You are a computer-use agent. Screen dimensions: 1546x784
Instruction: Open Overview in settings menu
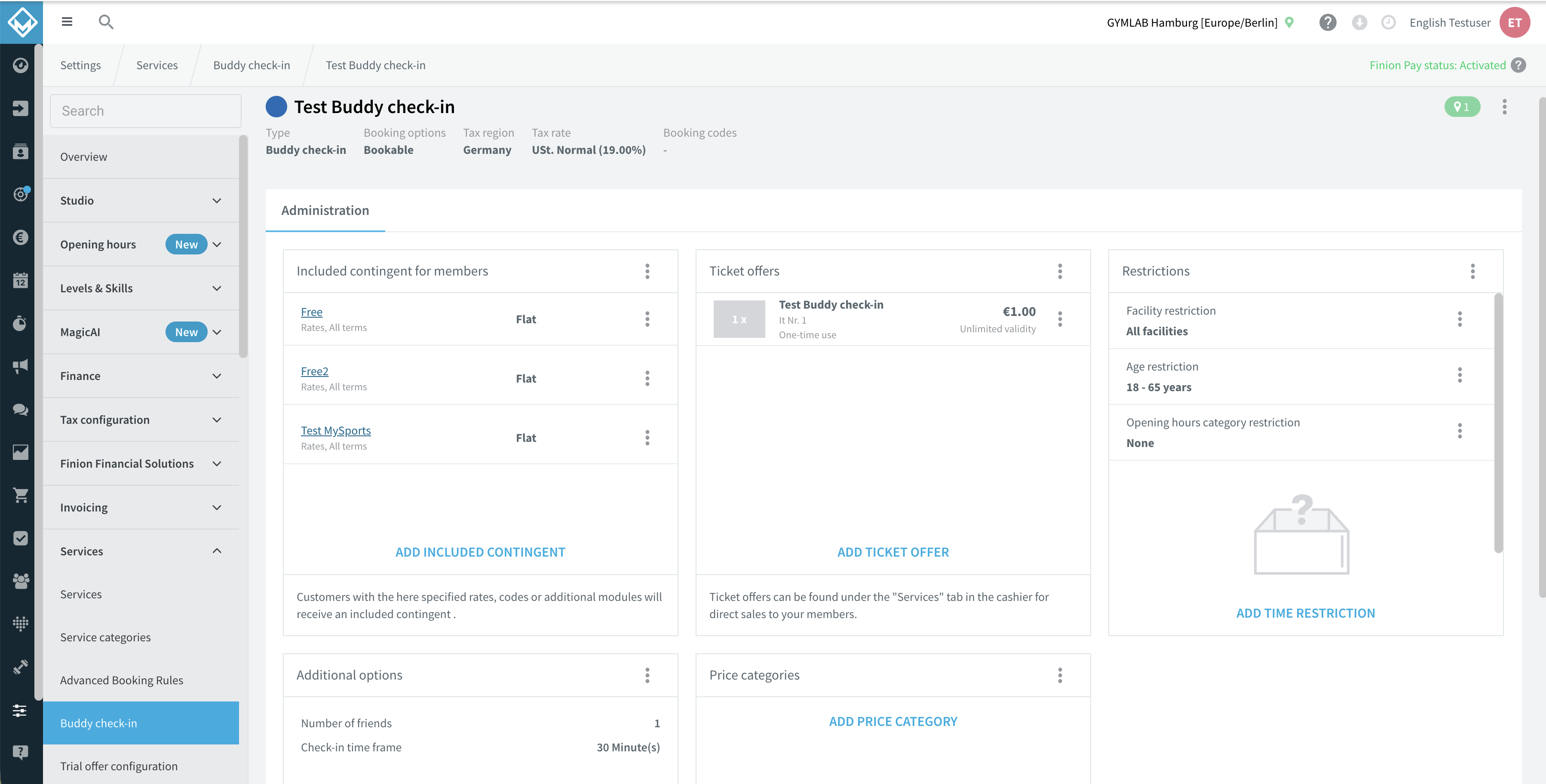[141, 156]
